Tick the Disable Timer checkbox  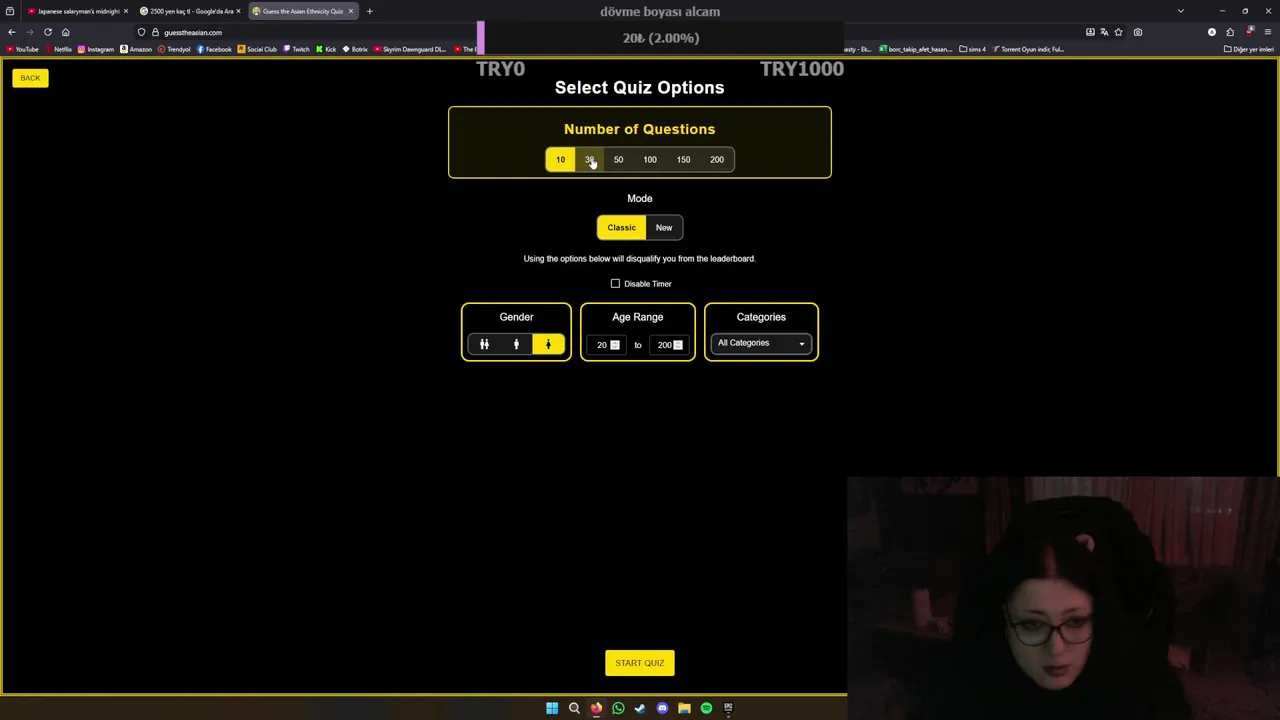coord(615,284)
